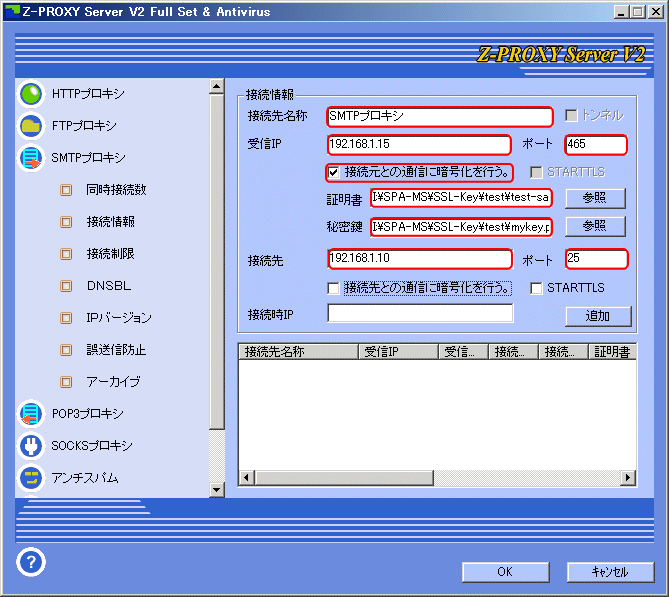Click the 証明書 path field
The height and width of the screenshot is (597, 669).
[x=461, y=198]
